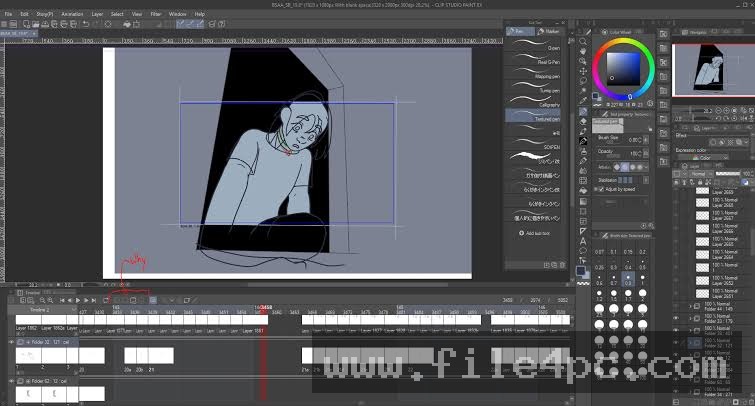Select the Move layer tool
755x406 pixels.
click(583, 71)
